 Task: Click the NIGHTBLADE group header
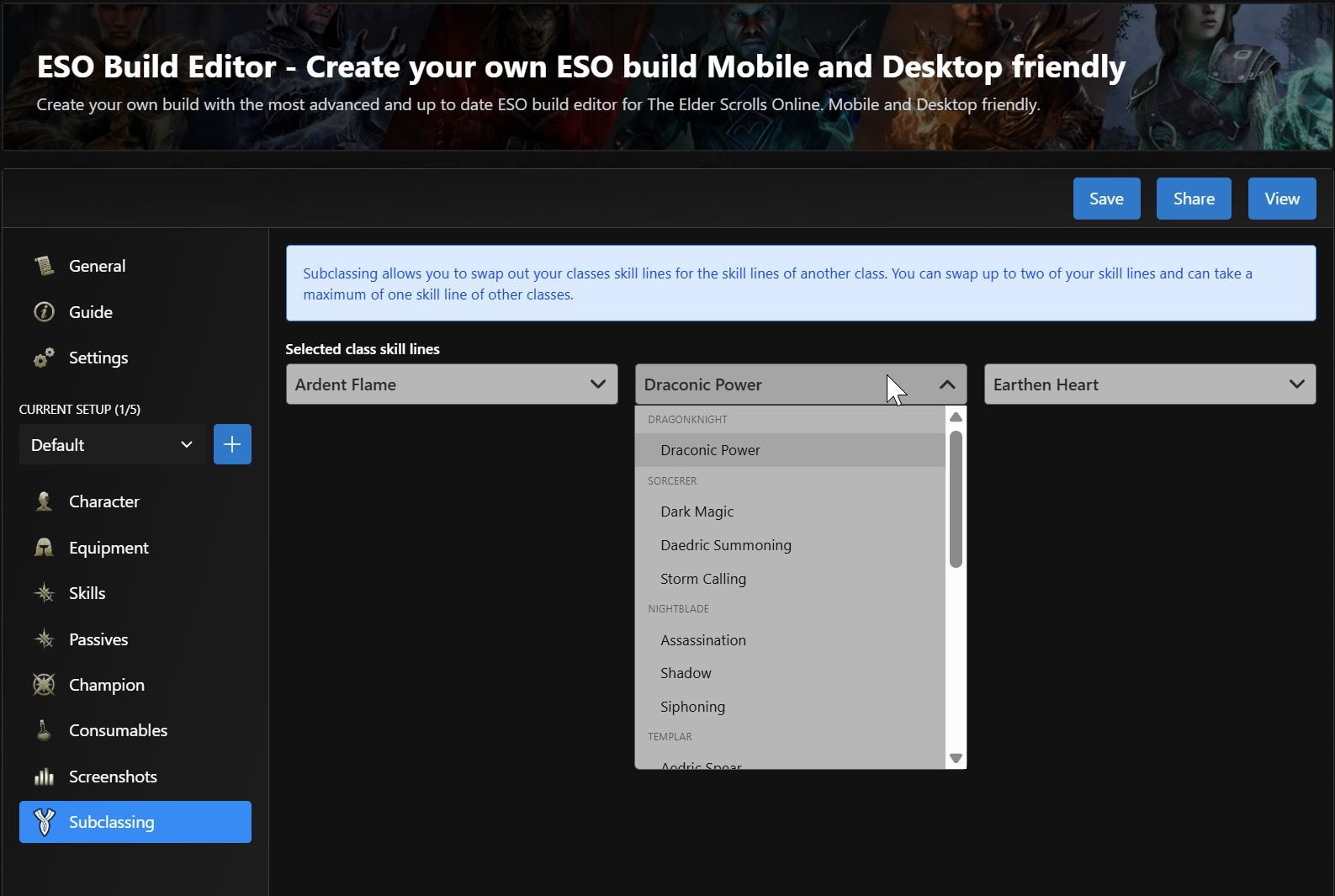click(678, 609)
